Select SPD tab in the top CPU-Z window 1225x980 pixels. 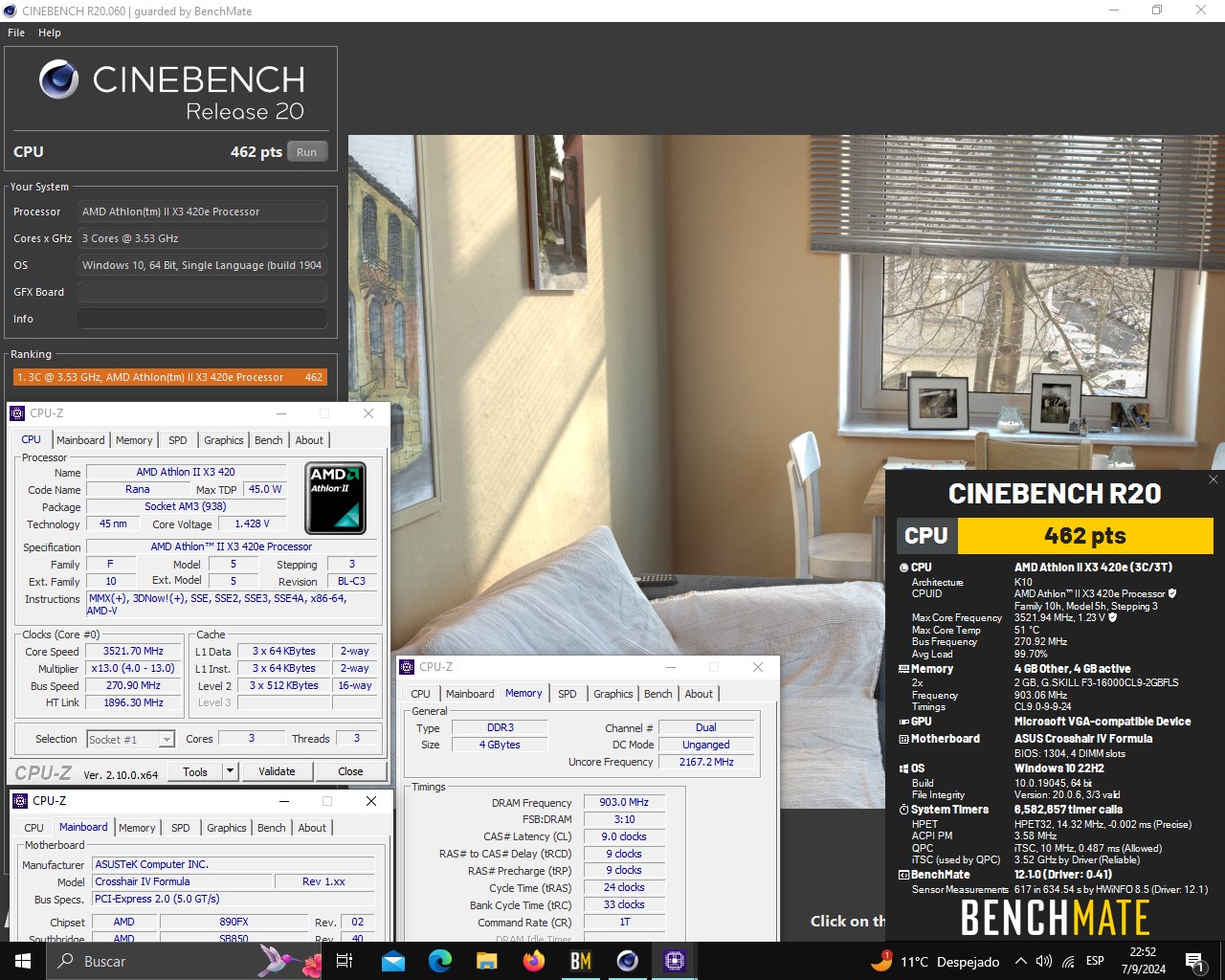tap(178, 440)
